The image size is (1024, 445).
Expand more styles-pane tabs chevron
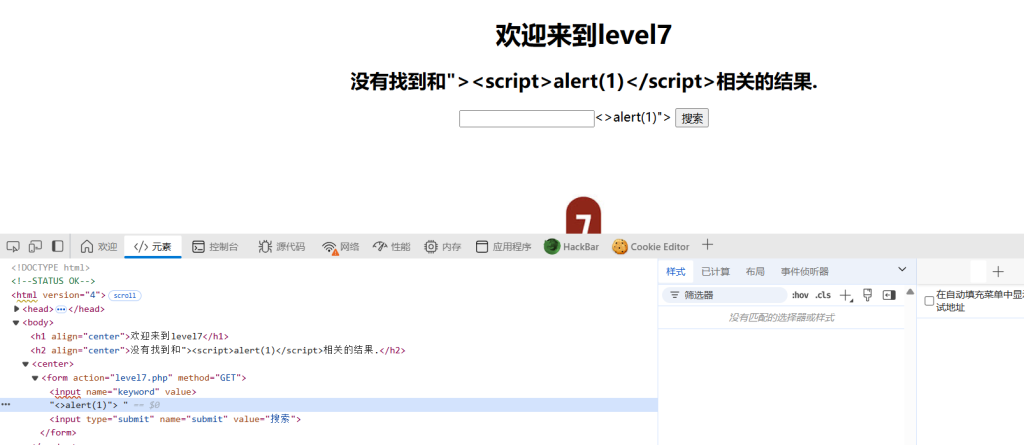click(903, 269)
